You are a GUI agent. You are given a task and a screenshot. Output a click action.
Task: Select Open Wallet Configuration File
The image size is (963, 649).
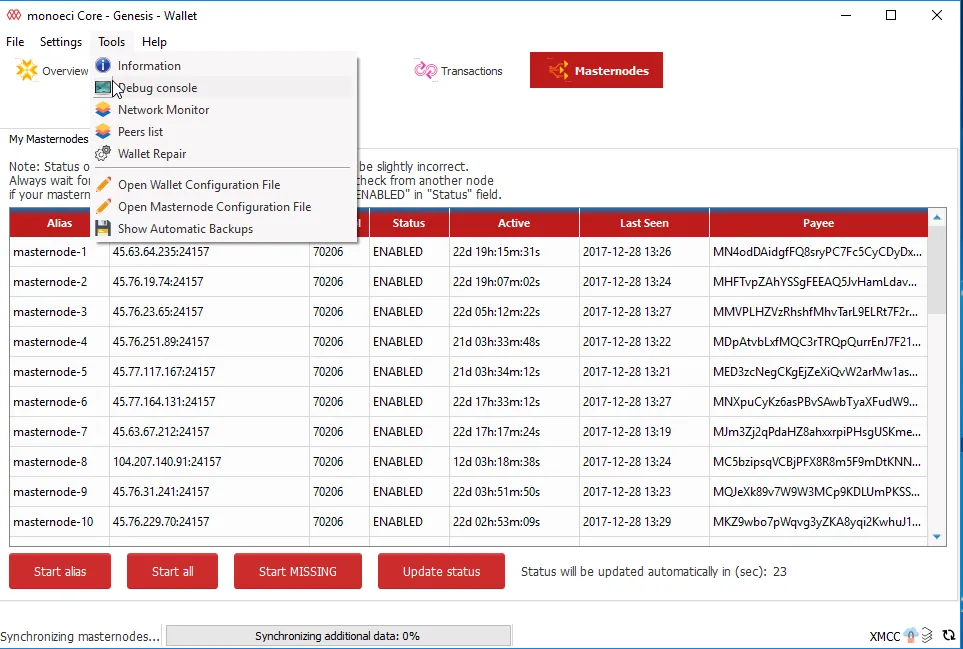pos(224,185)
